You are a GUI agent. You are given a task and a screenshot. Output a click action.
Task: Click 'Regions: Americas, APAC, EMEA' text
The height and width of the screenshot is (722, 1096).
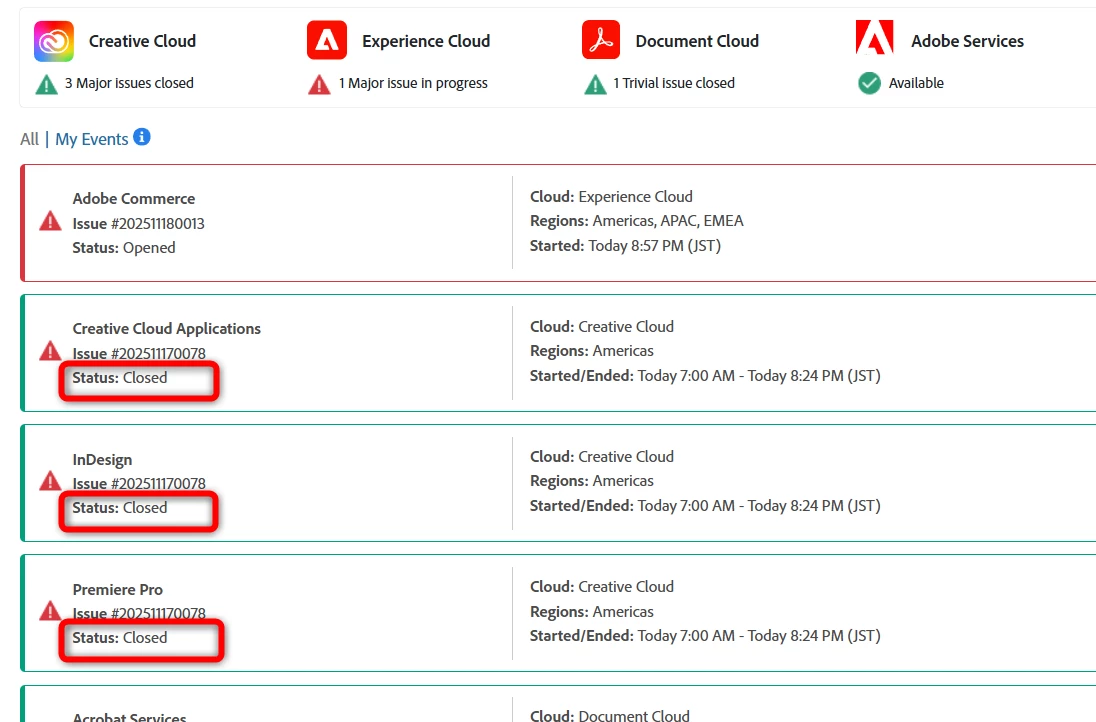pos(637,222)
